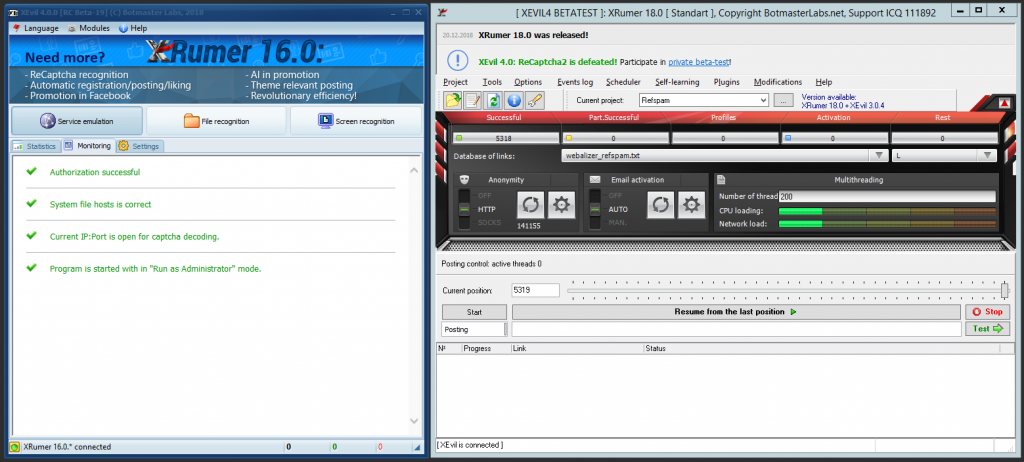This screenshot has height=462, width=1024.
Task: Open the Anonymity gear settings icon
Action: click(560, 205)
